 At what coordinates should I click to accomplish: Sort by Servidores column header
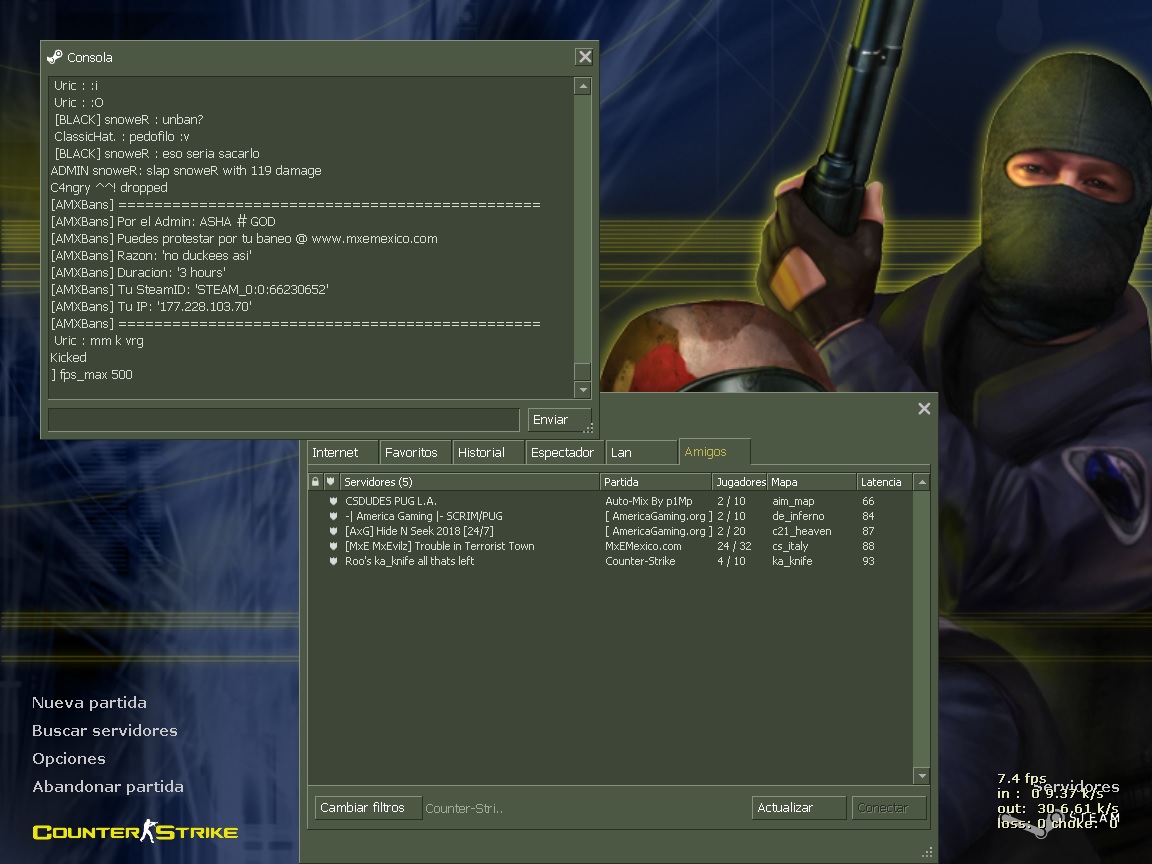point(469,482)
